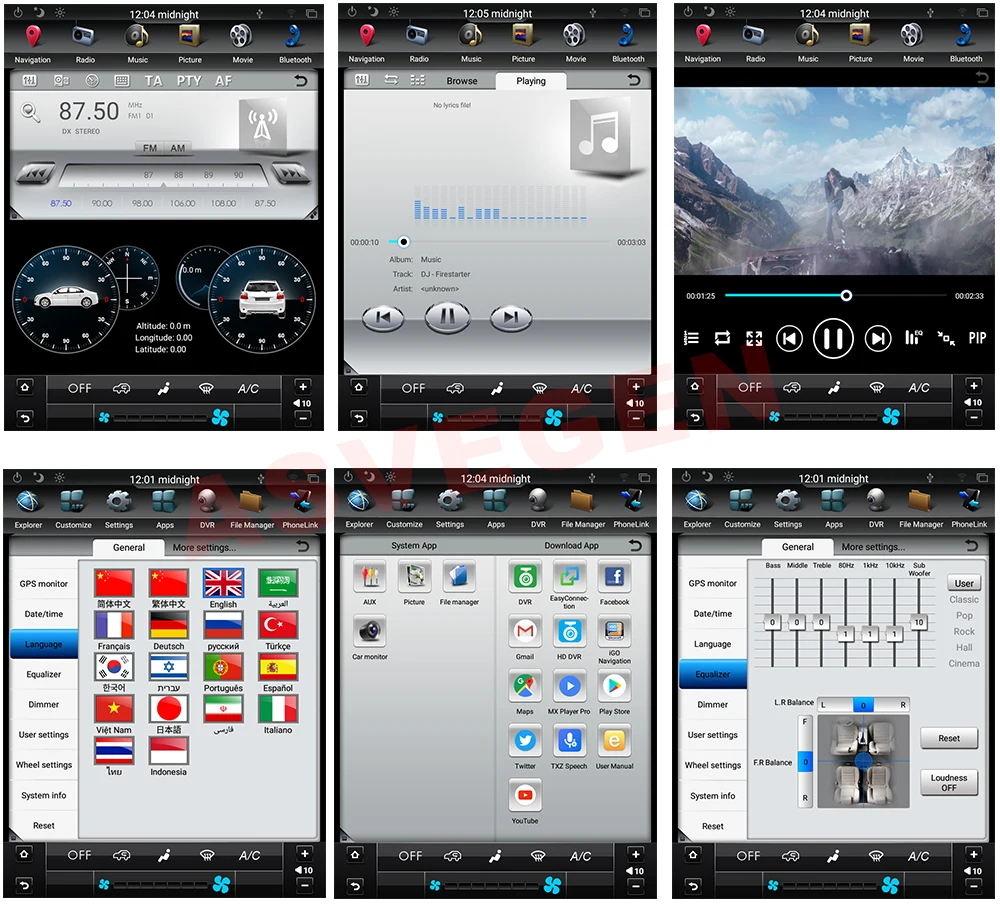Image resolution: width=1000 pixels, height=916 pixels.
Task: Launch the Twitter app
Action: [525, 747]
